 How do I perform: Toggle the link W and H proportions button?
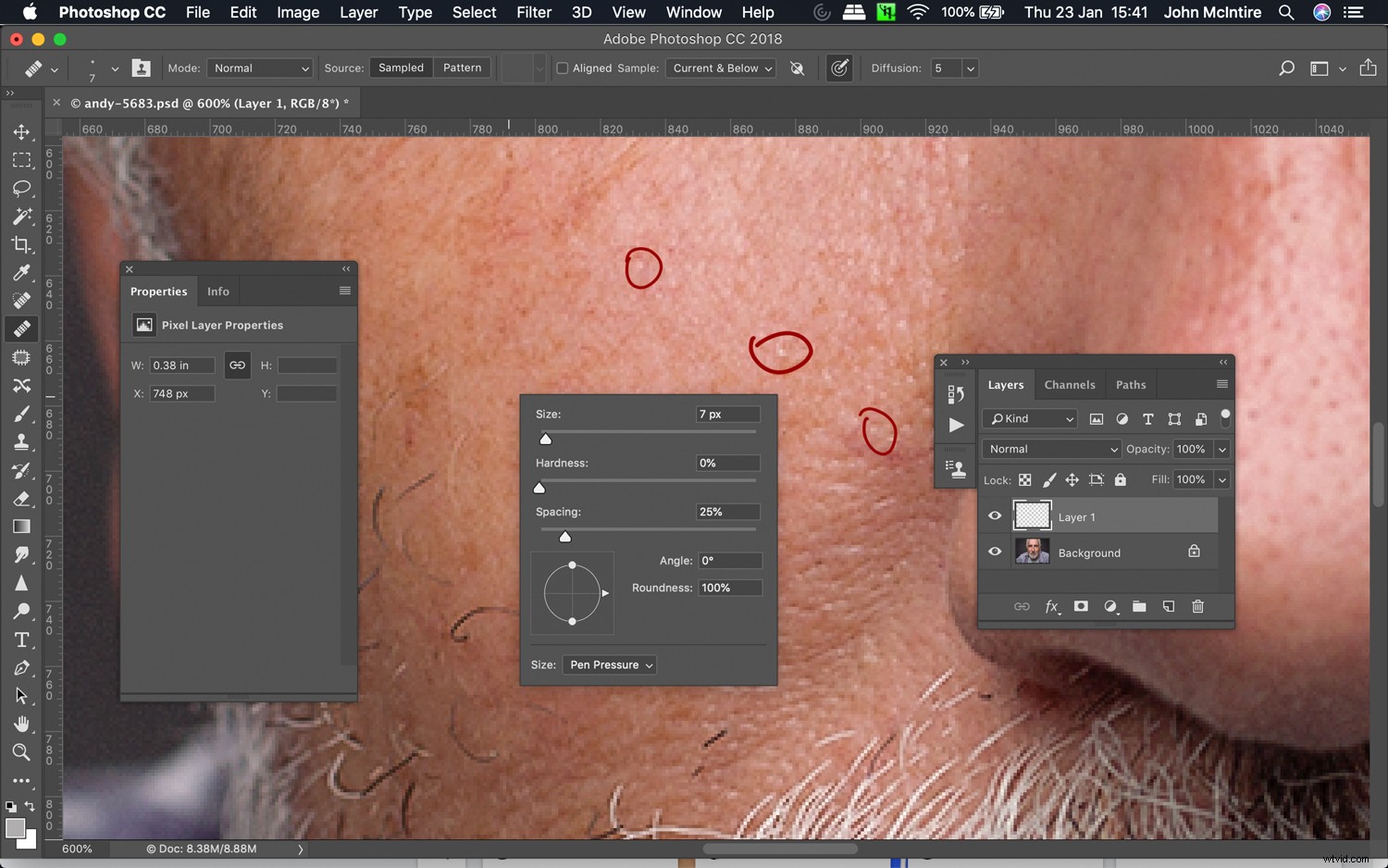pyautogui.click(x=237, y=365)
